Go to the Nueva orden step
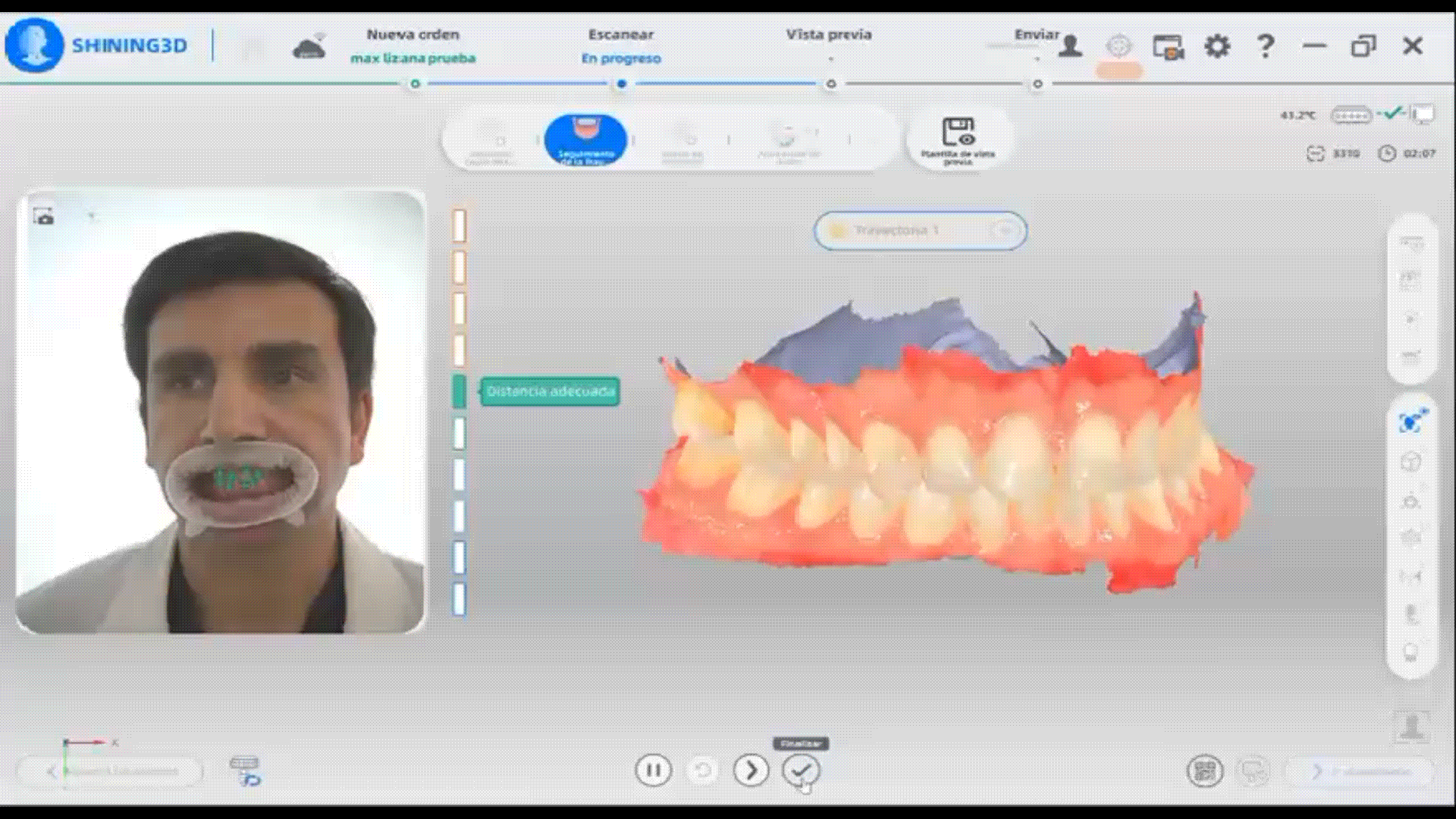The width and height of the screenshot is (1456, 819). click(x=413, y=35)
